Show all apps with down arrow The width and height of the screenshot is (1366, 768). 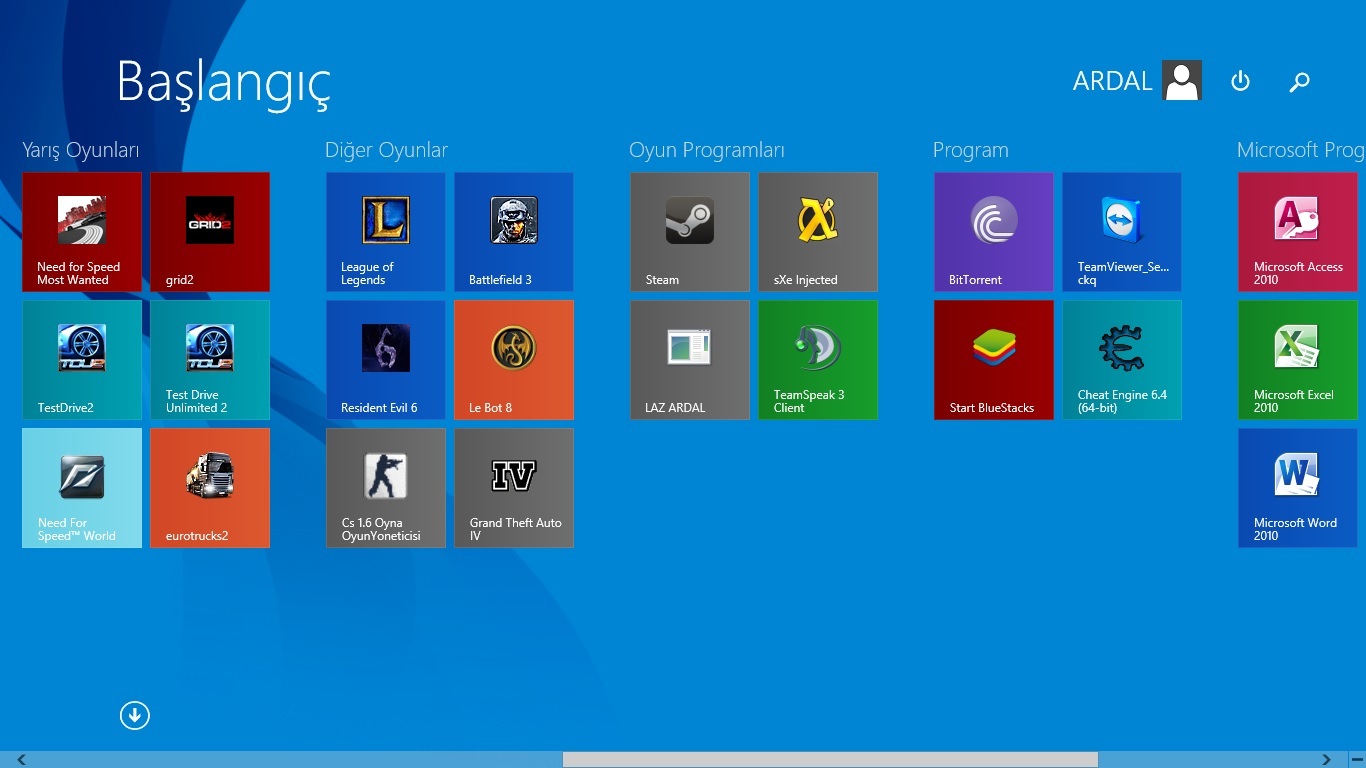pos(135,715)
